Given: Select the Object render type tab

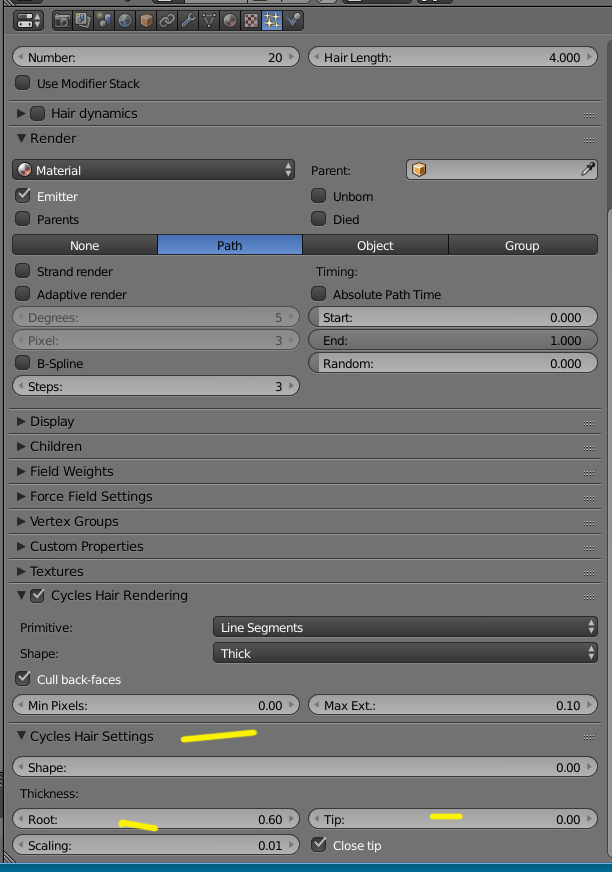Looking at the screenshot, I should coord(375,245).
